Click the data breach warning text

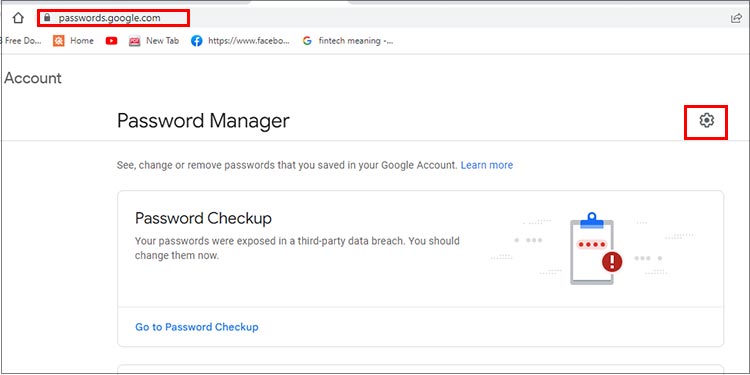point(297,248)
